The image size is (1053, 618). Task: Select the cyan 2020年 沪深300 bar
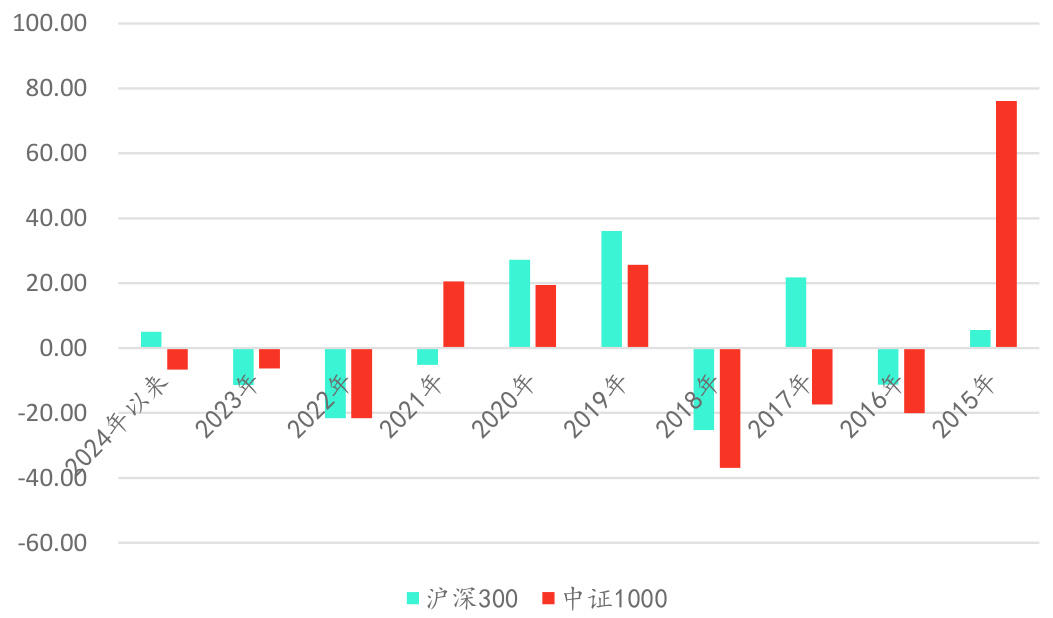point(519,303)
